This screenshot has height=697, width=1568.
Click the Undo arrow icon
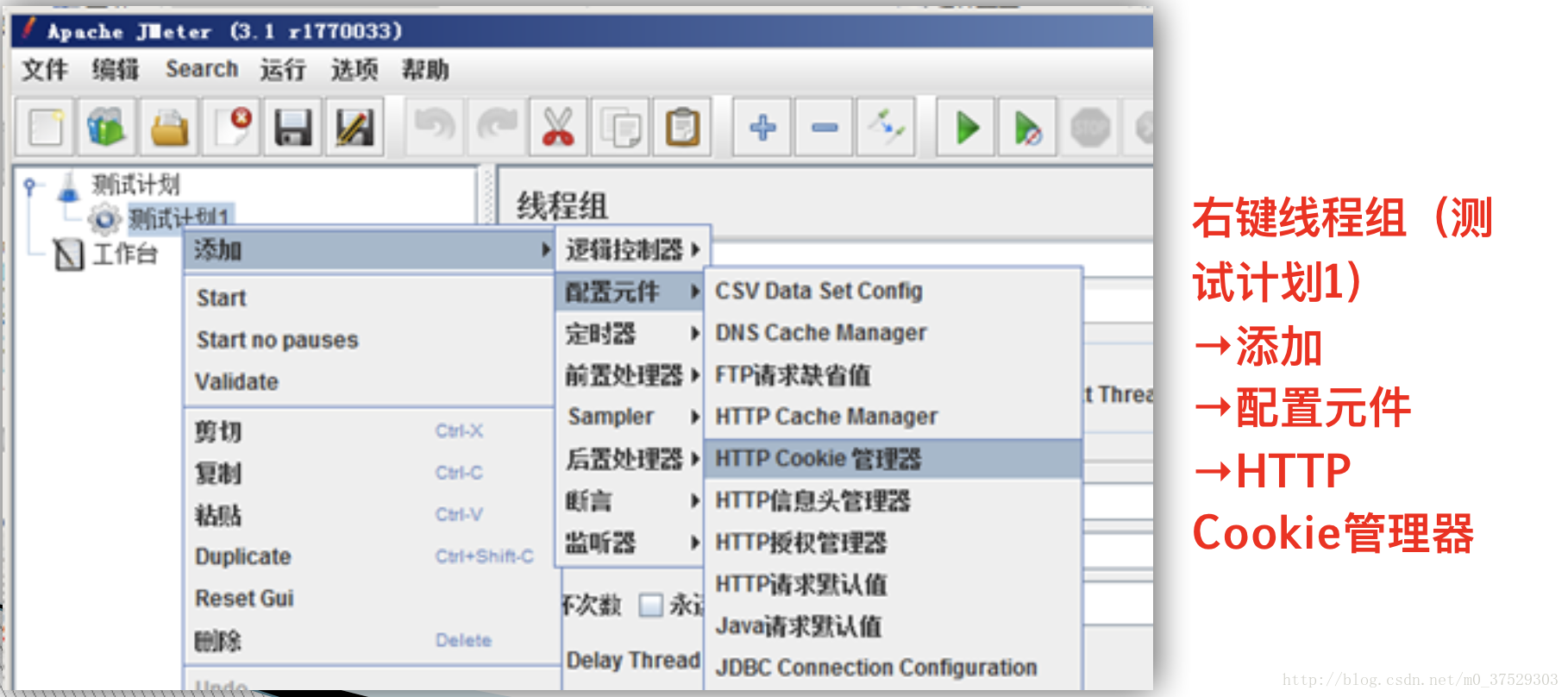[x=434, y=128]
